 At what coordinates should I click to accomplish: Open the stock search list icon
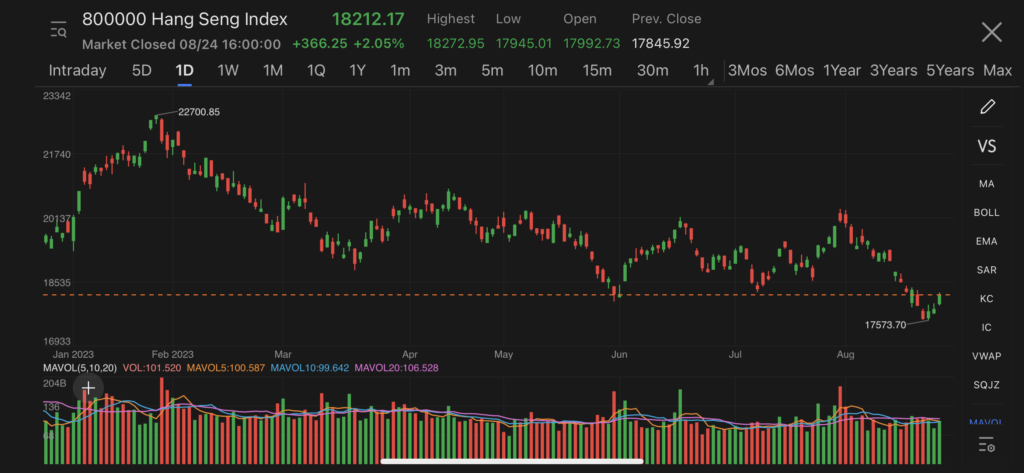pyautogui.click(x=58, y=29)
